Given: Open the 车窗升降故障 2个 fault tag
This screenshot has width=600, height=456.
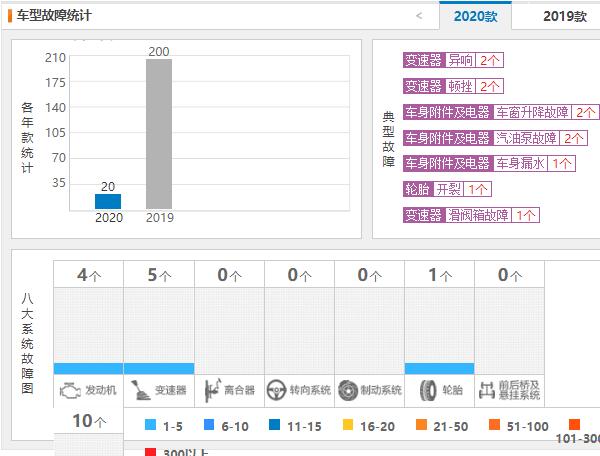Looking at the screenshot, I should pos(501,112).
